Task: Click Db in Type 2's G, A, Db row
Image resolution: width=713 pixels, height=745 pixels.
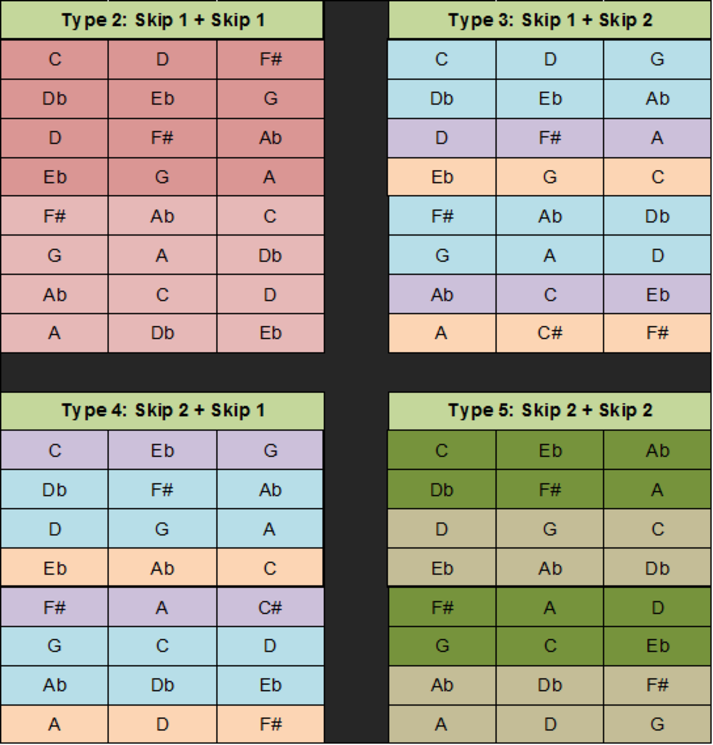Action: coord(270,256)
